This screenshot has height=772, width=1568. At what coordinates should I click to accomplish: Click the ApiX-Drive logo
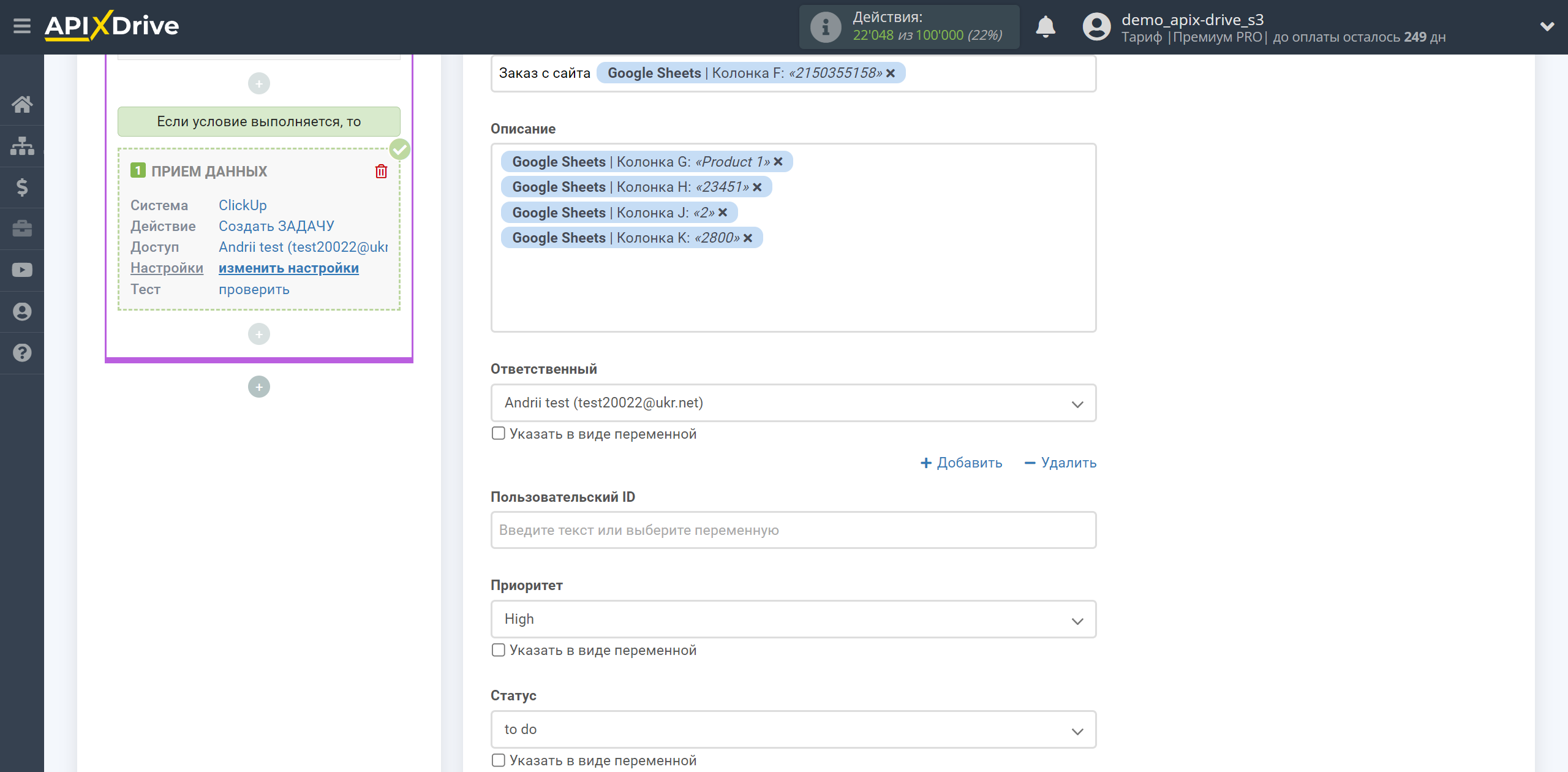click(x=111, y=26)
